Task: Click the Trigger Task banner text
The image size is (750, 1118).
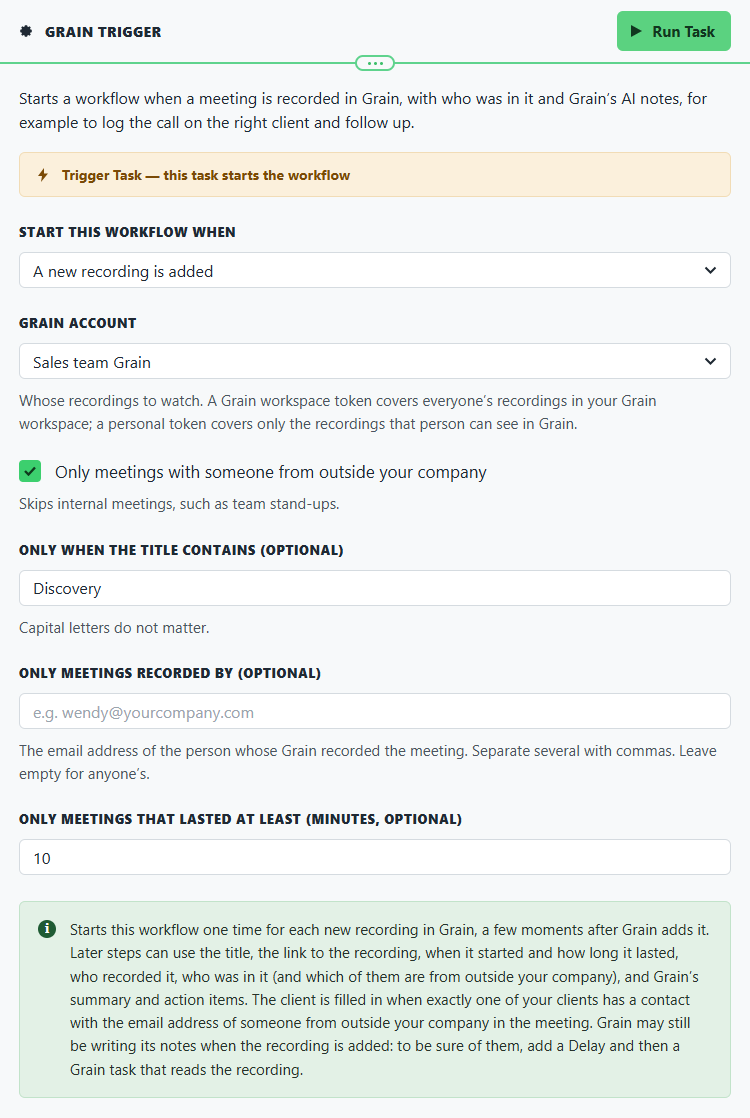Action: 206,175
